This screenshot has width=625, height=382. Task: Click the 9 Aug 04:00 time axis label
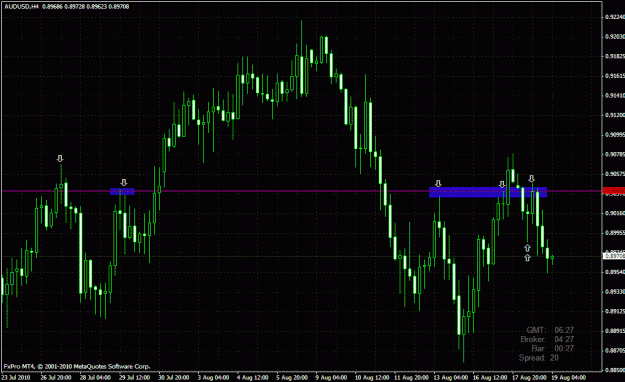[331, 377]
